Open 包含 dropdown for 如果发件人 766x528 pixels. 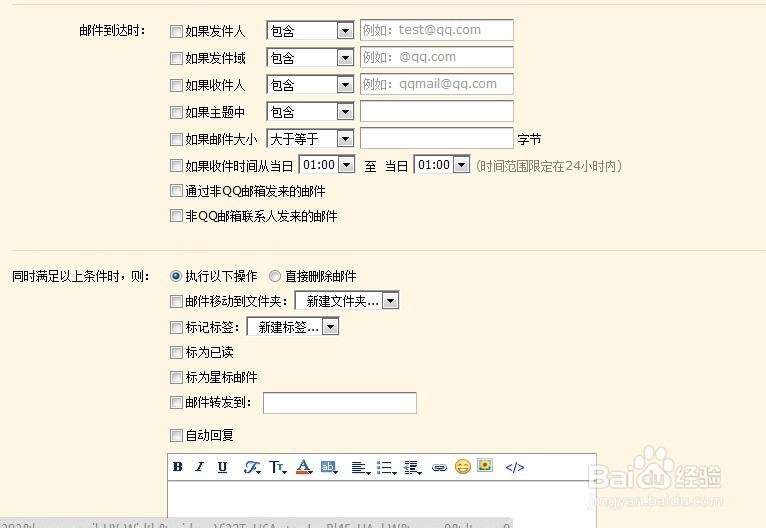pyautogui.click(x=310, y=31)
